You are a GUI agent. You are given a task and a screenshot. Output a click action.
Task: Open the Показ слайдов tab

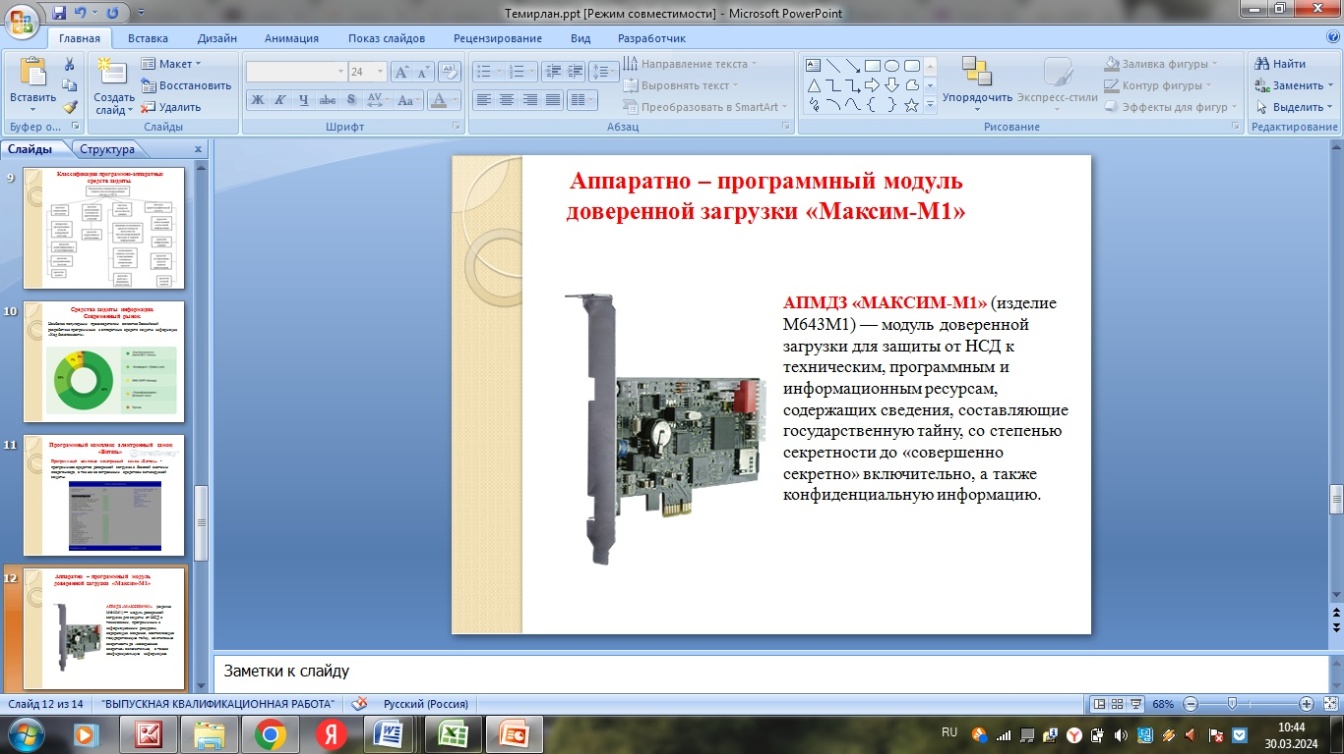(x=386, y=38)
